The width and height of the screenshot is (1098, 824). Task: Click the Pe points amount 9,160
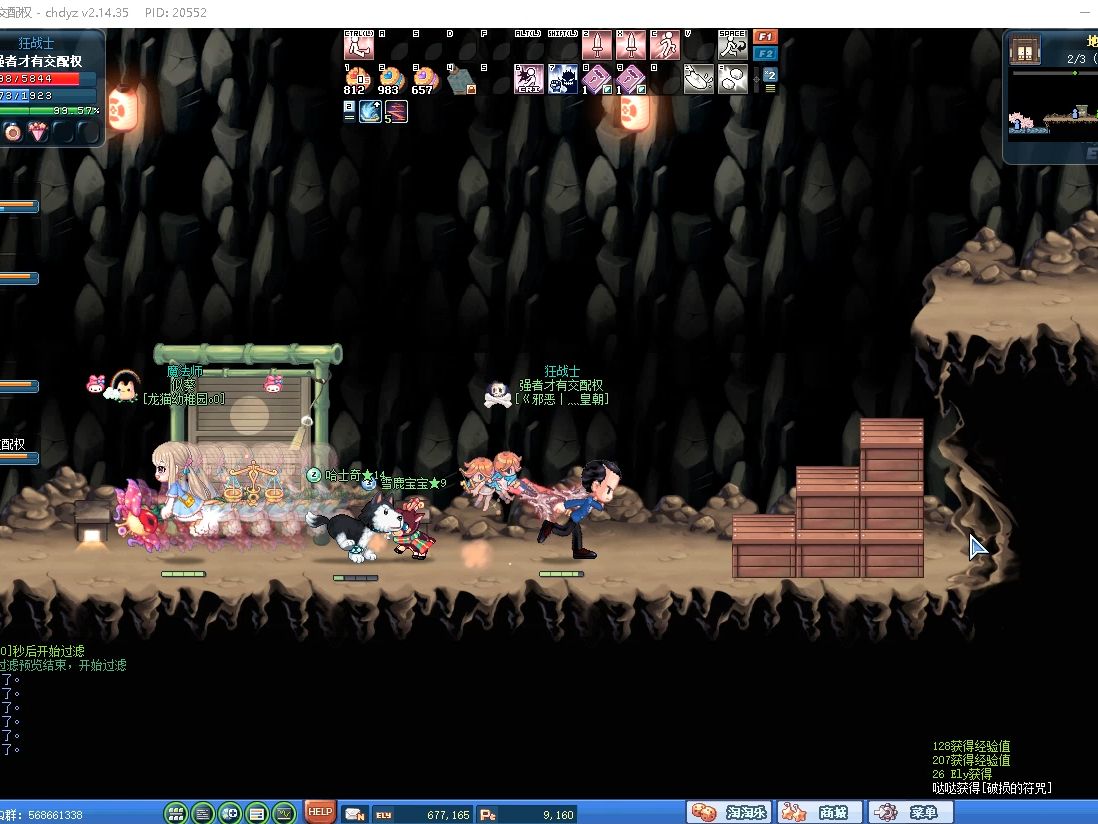coord(558,815)
